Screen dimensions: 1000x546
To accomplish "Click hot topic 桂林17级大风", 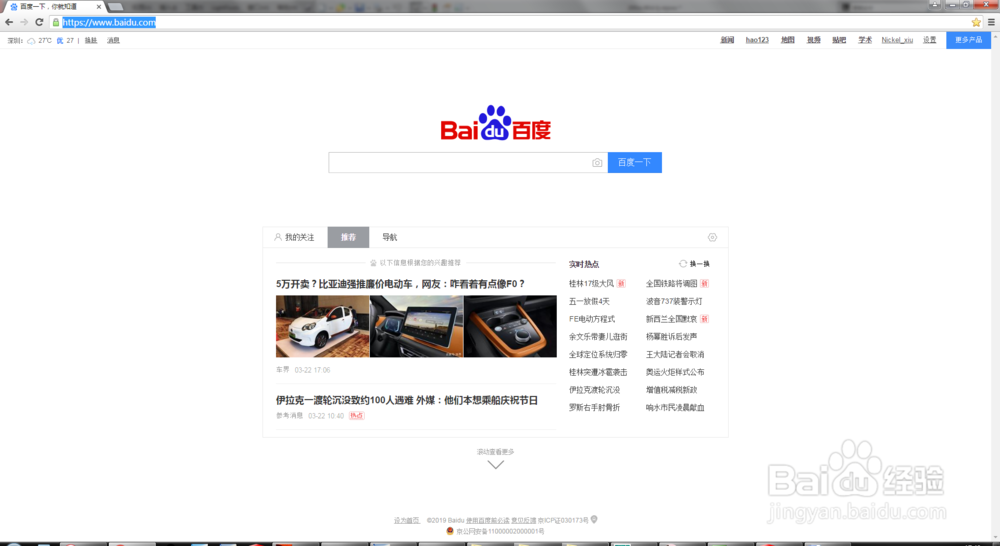I will pos(591,283).
